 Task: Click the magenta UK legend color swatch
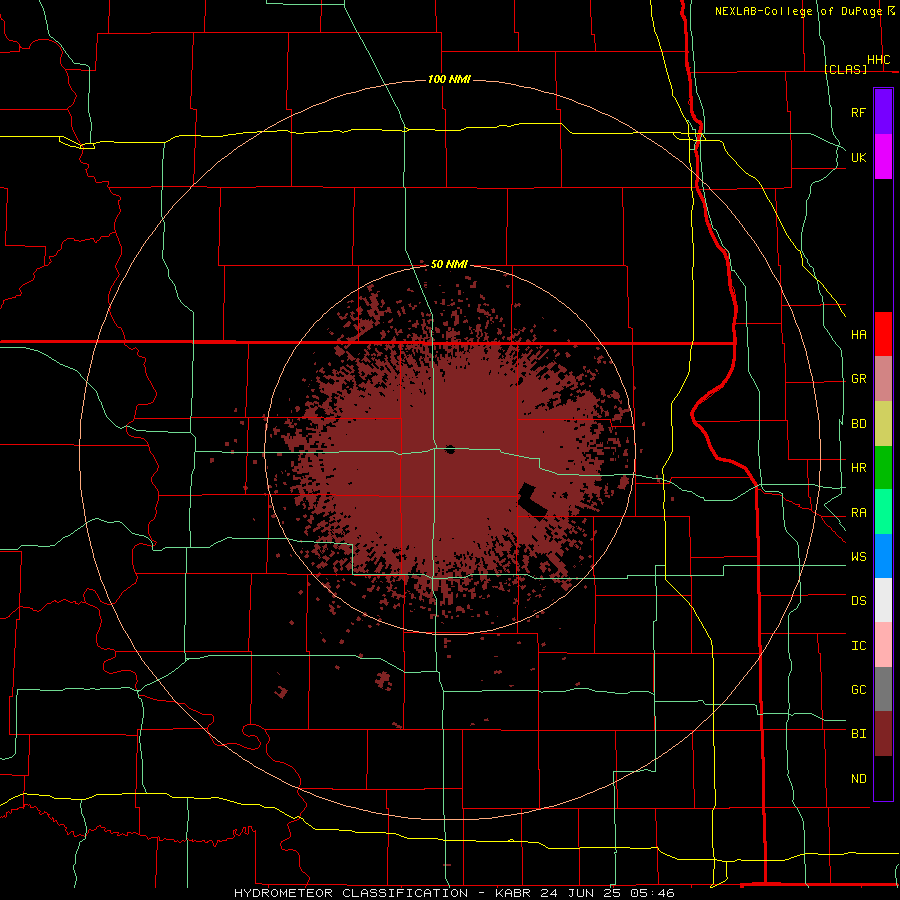[883, 157]
